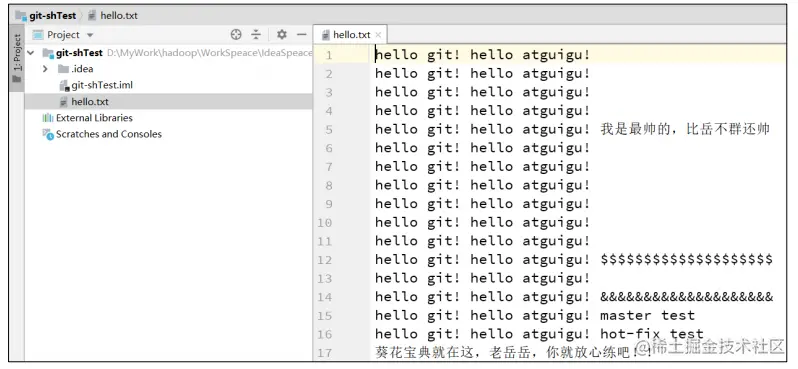The width and height of the screenshot is (798, 369).
Task: Toggle the 1: Project side tool window
Action: (17, 59)
